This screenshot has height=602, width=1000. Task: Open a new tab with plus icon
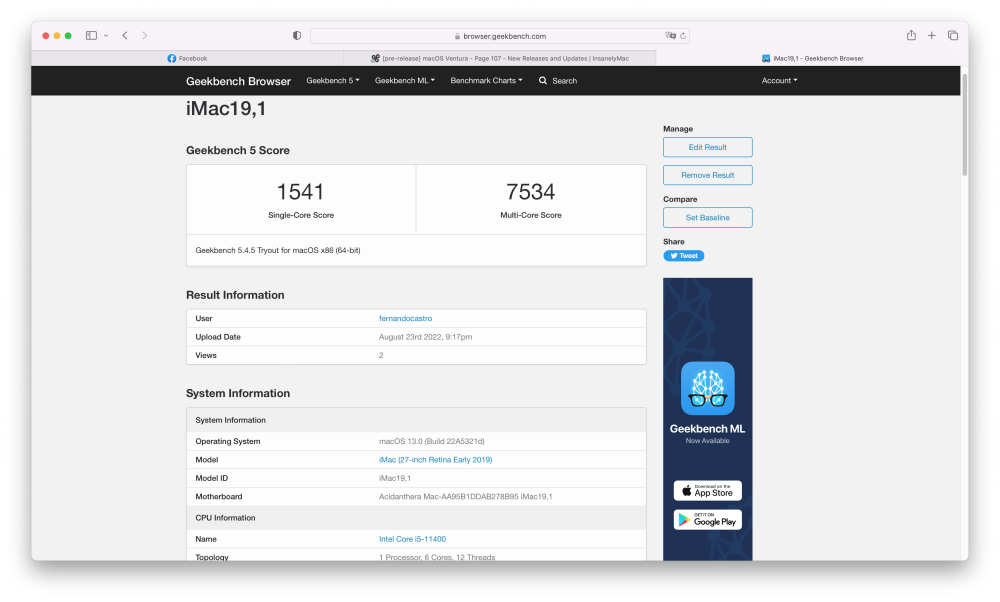tap(932, 36)
